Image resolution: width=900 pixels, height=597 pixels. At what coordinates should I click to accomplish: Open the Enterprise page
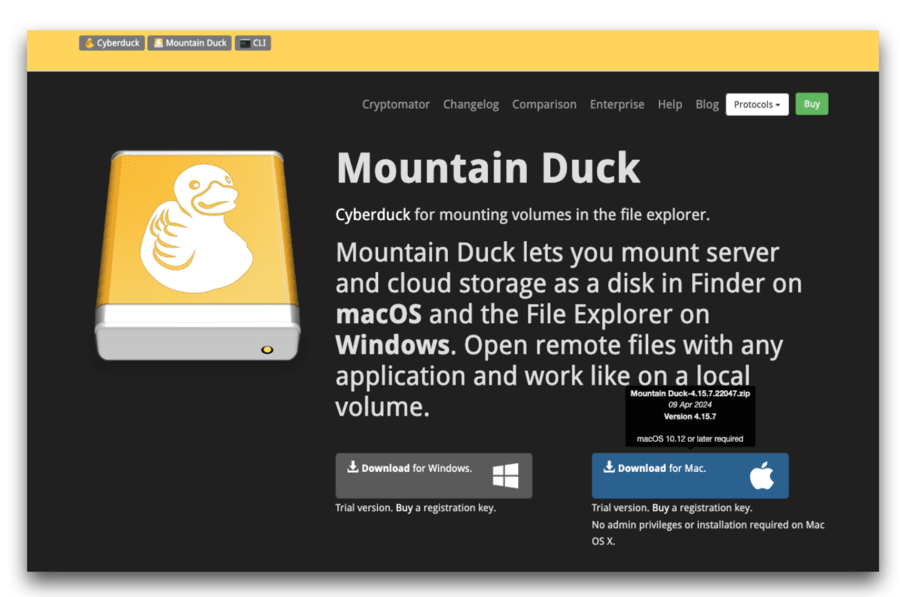point(617,104)
